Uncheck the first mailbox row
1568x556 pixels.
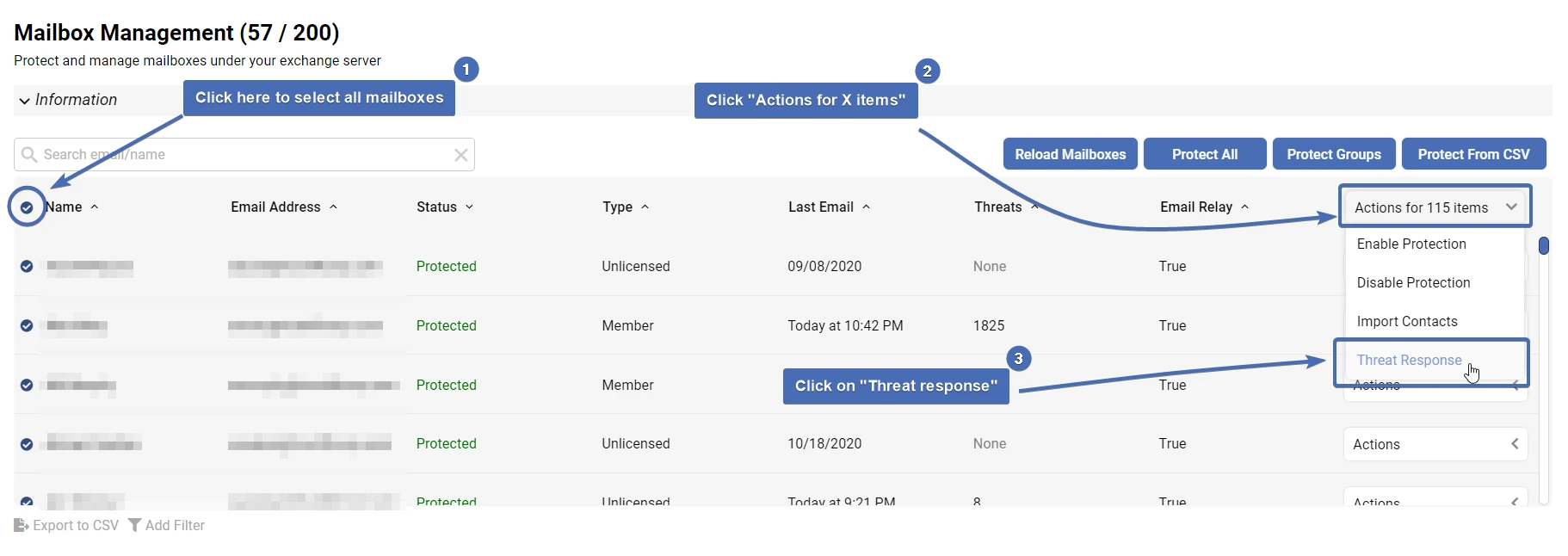(x=27, y=266)
